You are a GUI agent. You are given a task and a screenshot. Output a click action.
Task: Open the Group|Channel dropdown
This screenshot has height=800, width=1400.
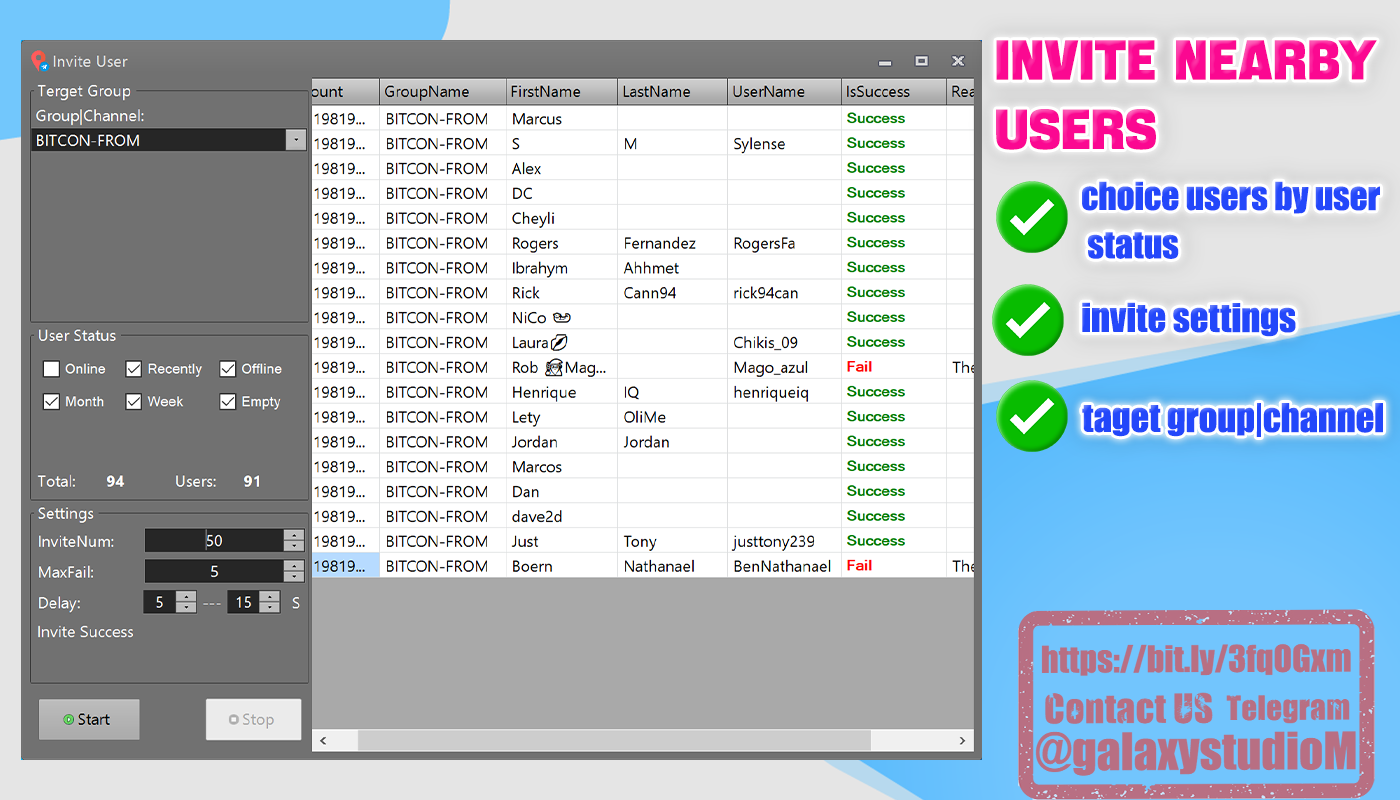(295, 141)
